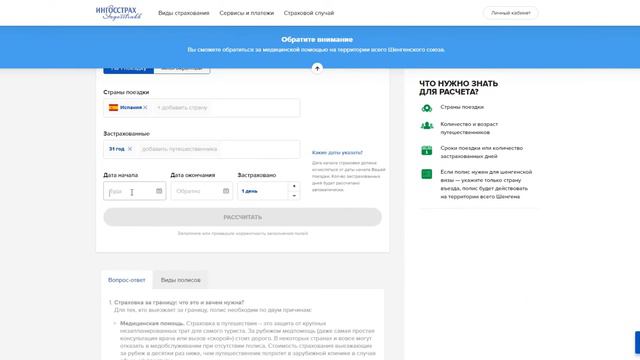Image resolution: width=640 pixels, height=360 pixels.
Task: Remove the 31 год traveler
Action: [x=130, y=149]
